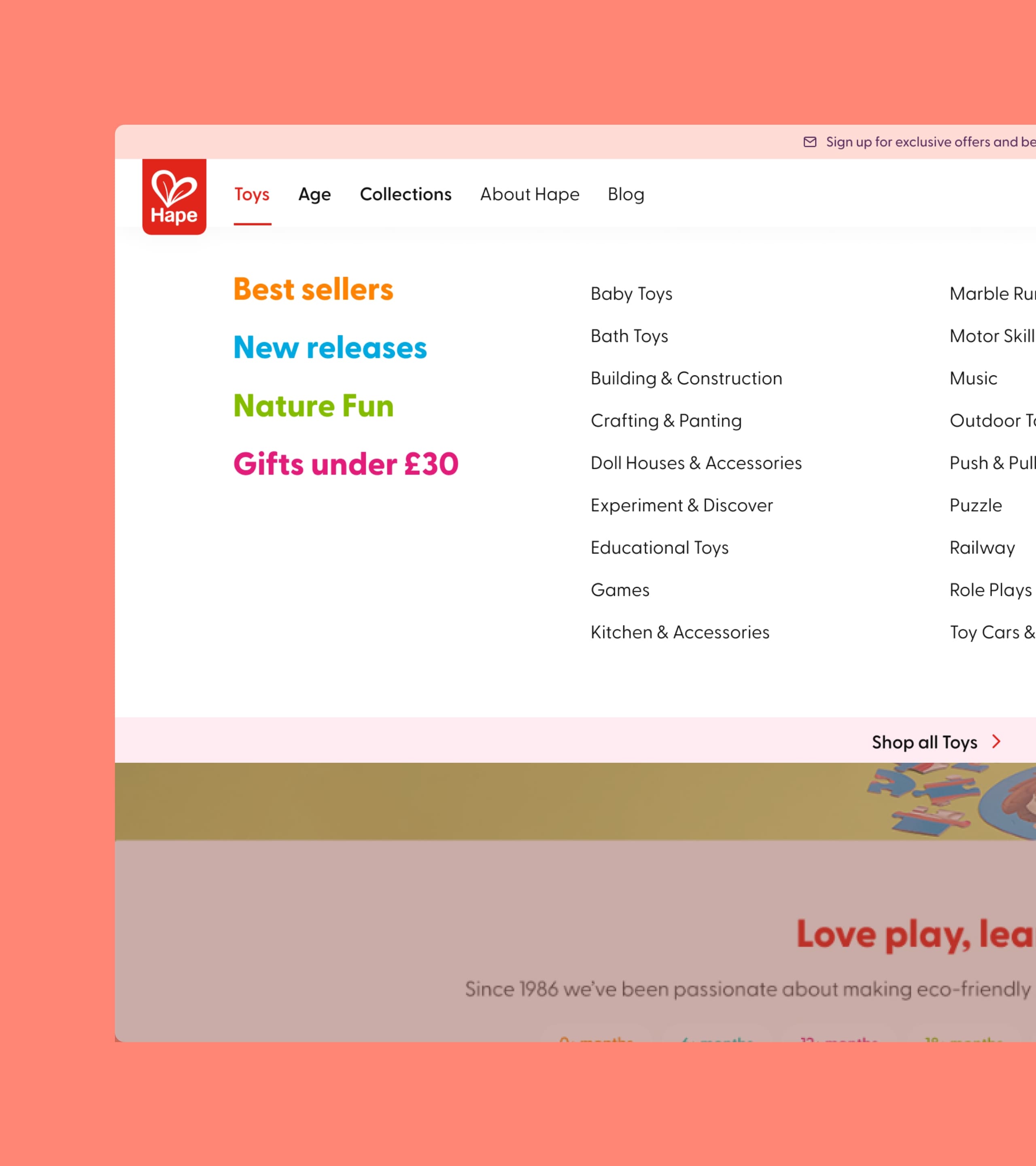Screen dimensions: 1036x1166
Task: Browse Gifts under £30
Action: [x=346, y=464]
